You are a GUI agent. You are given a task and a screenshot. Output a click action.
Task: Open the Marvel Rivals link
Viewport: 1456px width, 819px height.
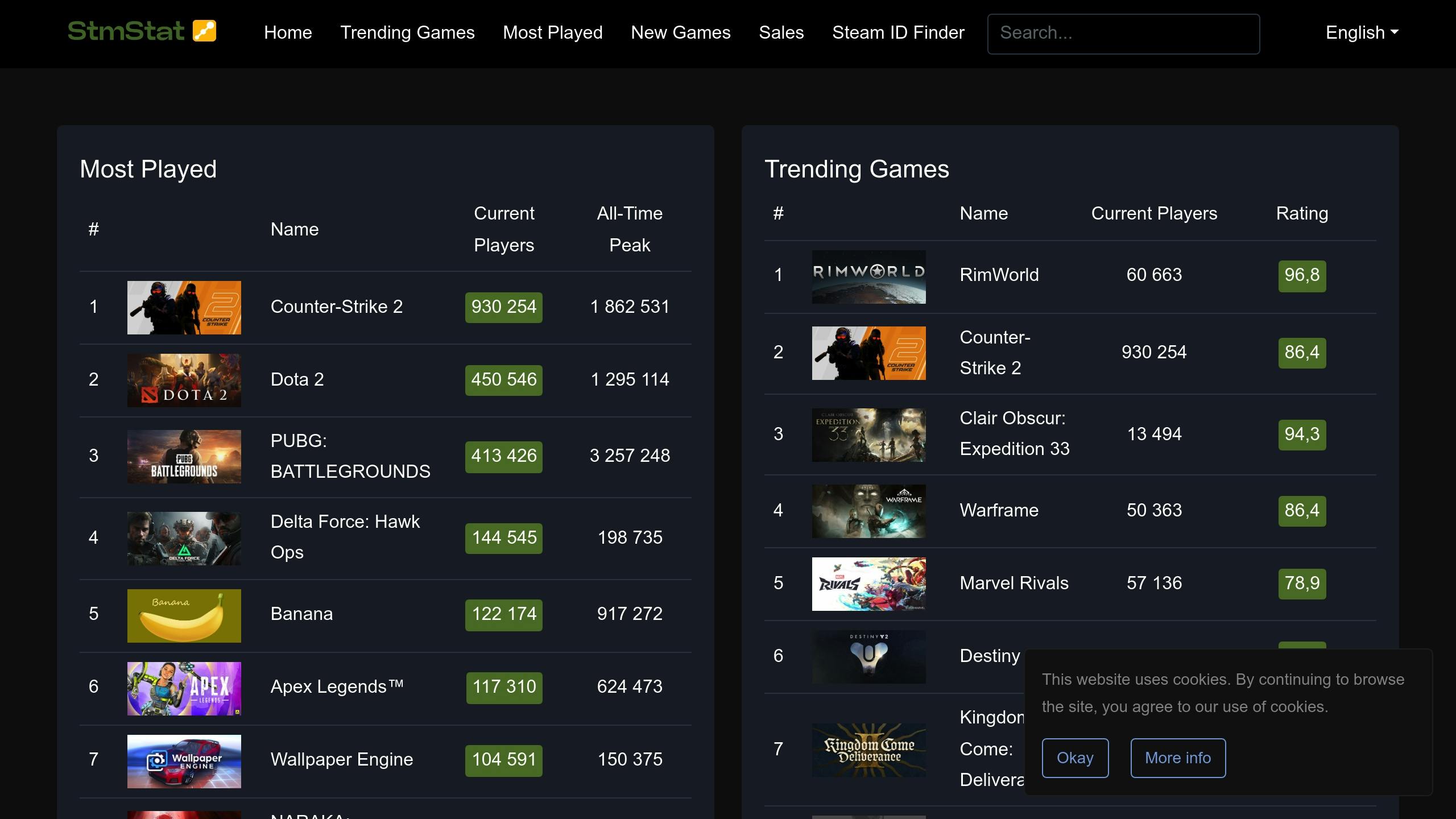click(1014, 583)
